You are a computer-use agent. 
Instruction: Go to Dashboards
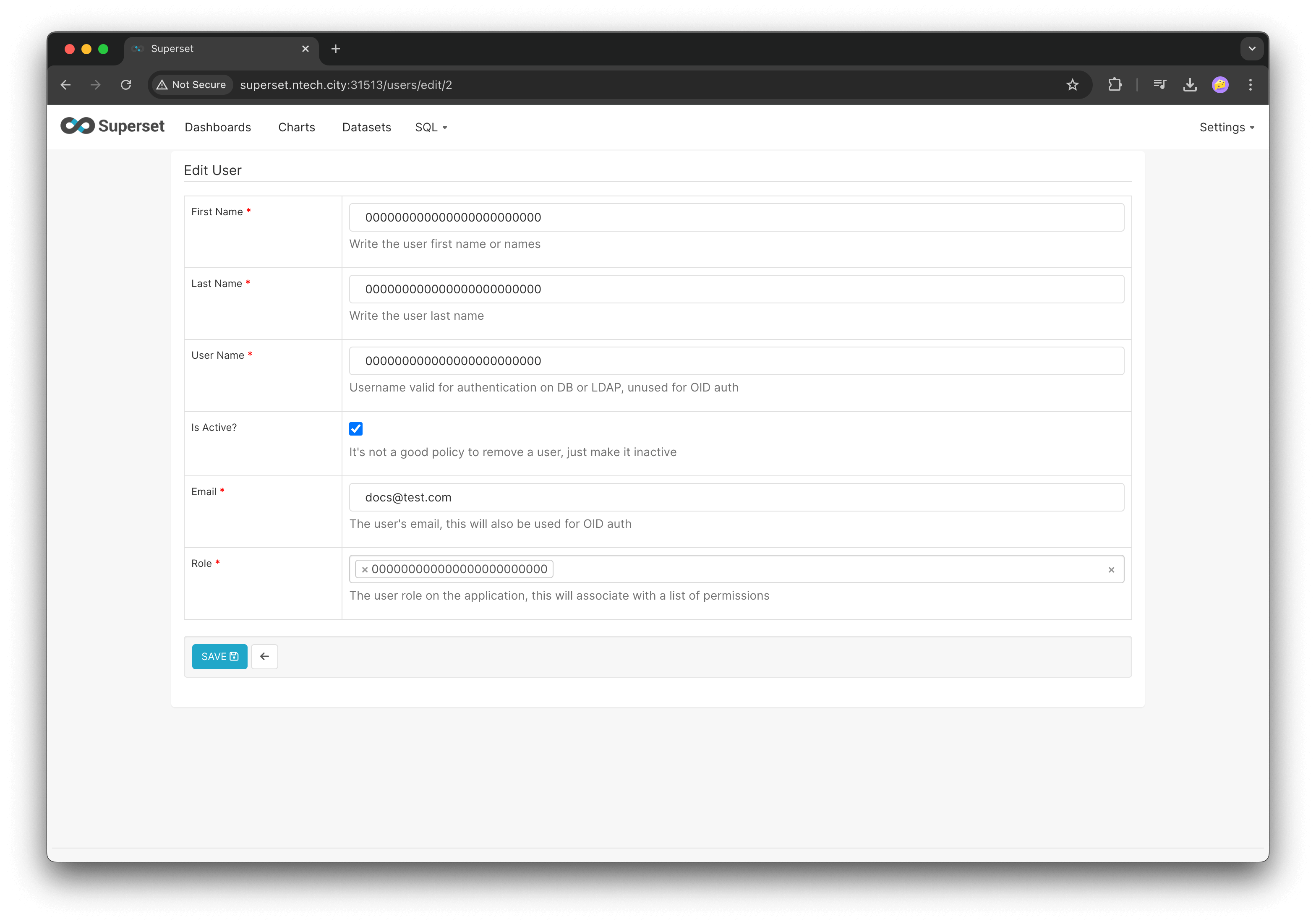coord(218,127)
